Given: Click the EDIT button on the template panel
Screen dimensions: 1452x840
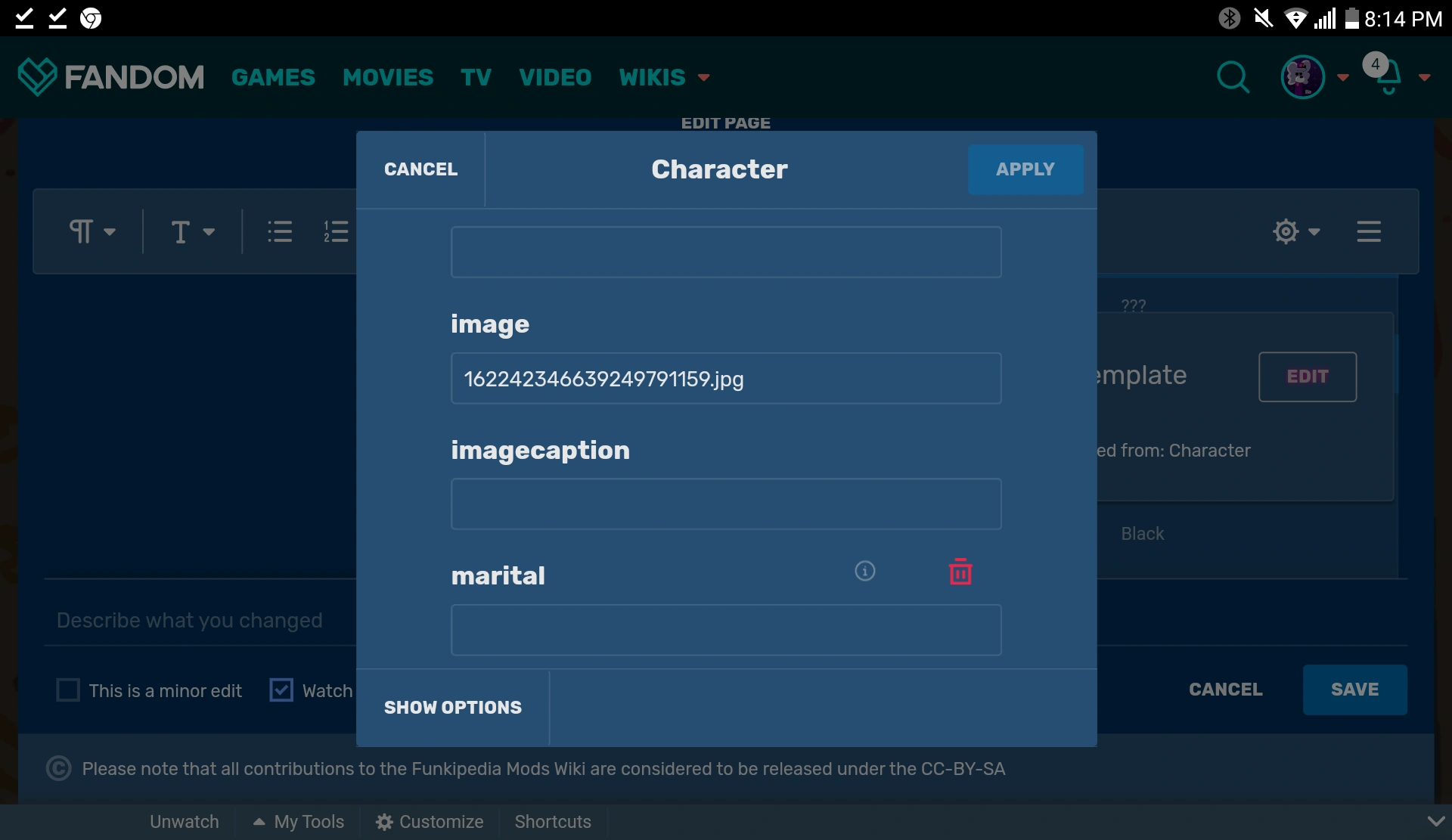Looking at the screenshot, I should pyautogui.click(x=1307, y=377).
